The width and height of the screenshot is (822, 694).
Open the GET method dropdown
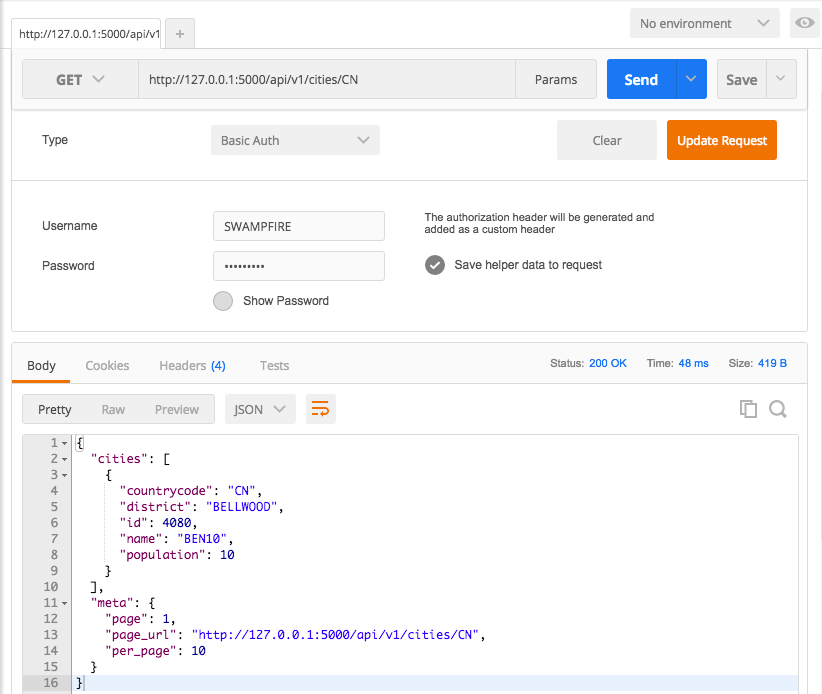point(80,79)
